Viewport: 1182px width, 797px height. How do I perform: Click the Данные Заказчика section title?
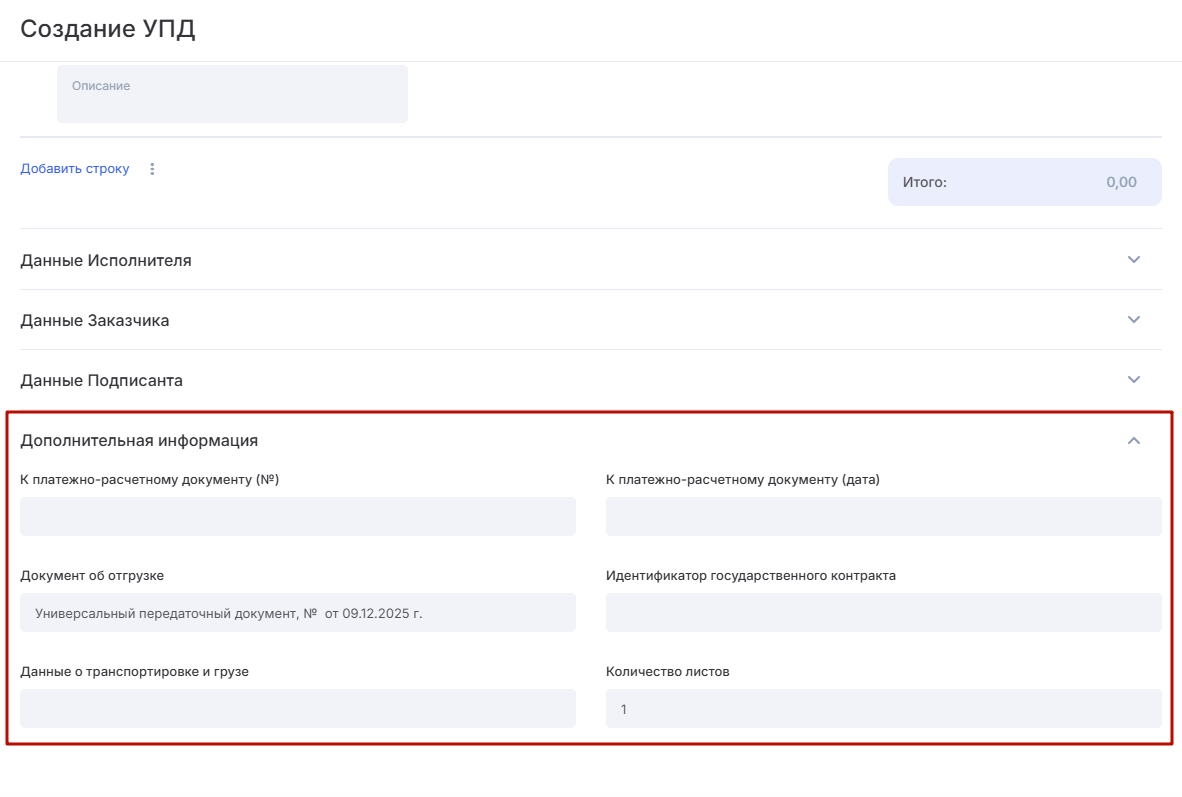click(x=95, y=321)
